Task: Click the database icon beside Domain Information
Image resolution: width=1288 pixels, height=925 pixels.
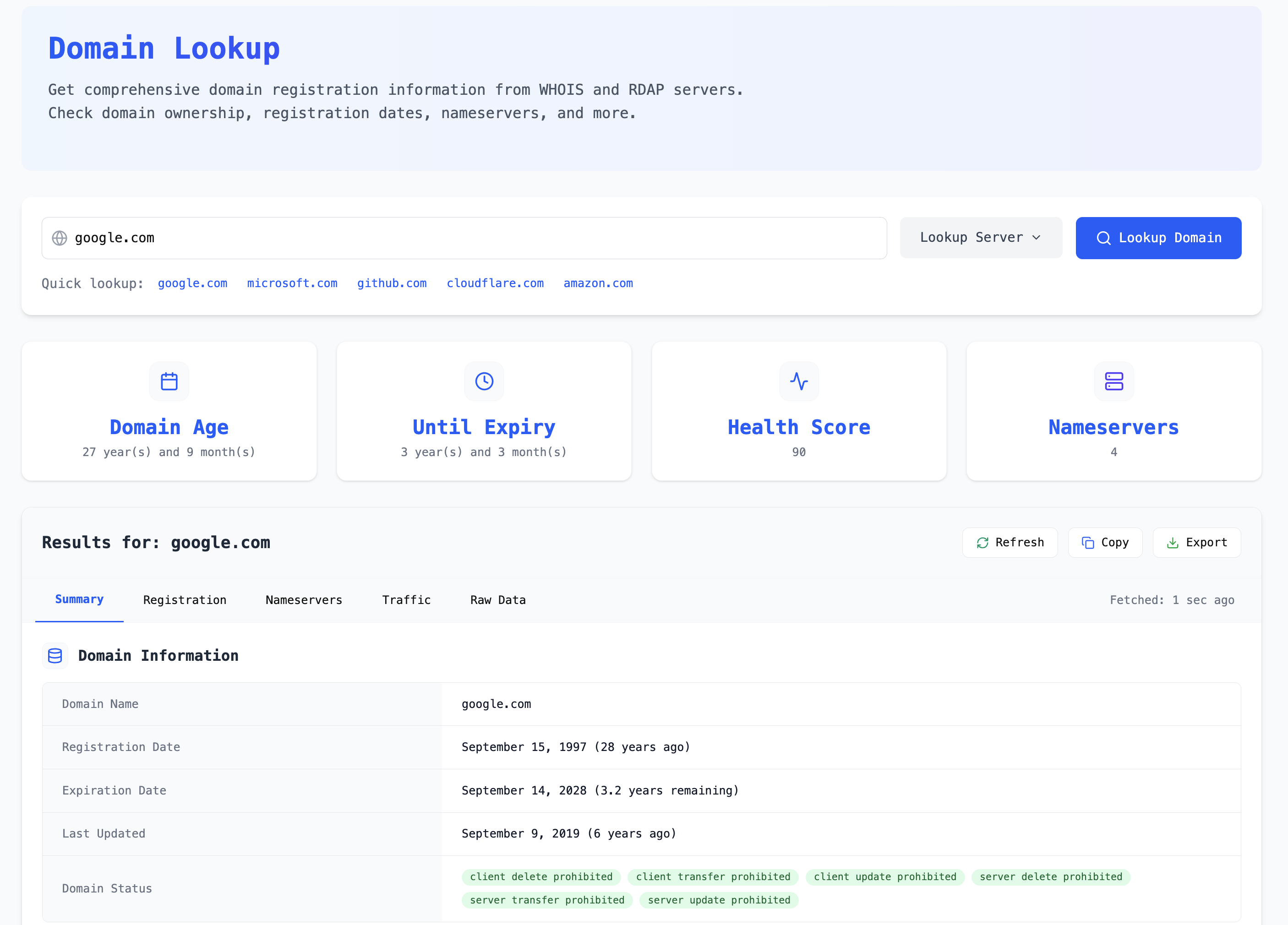Action: [55, 656]
